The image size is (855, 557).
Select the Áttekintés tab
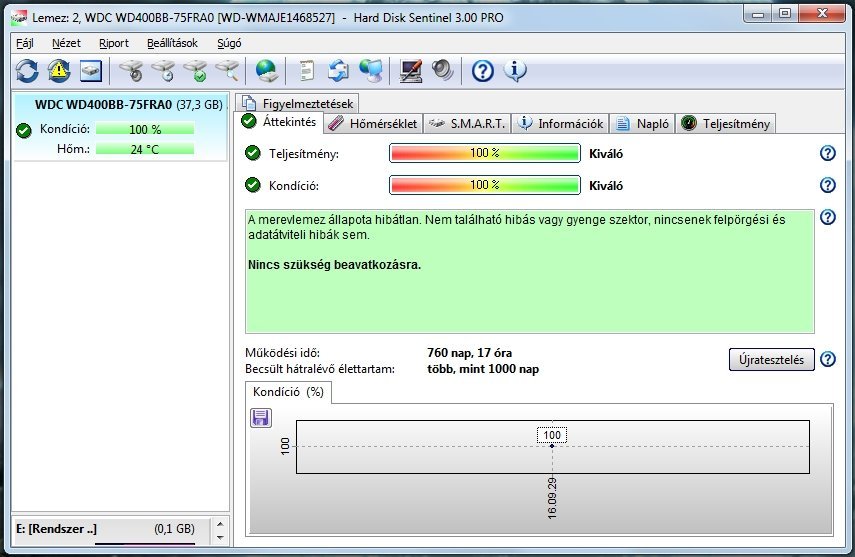pos(280,122)
